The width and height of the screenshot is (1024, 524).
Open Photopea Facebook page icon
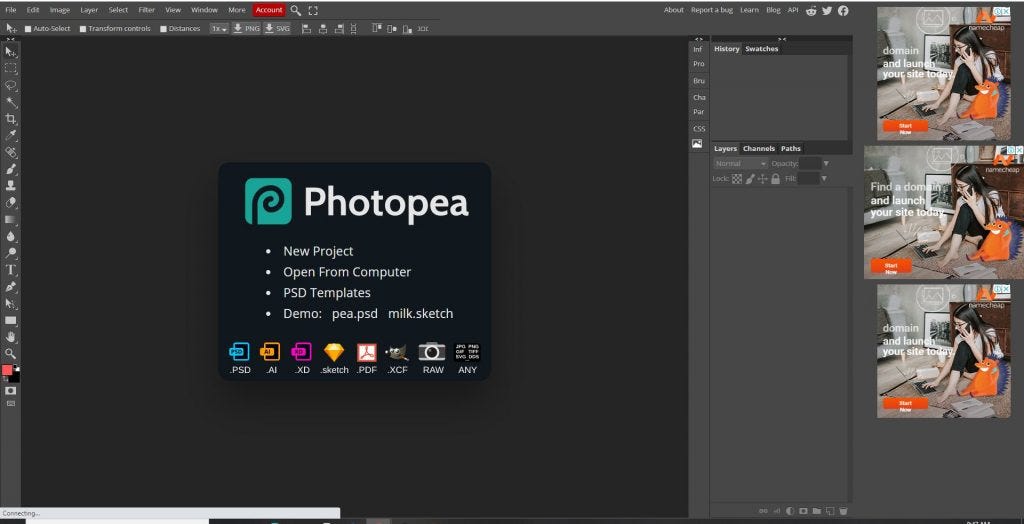(x=843, y=10)
